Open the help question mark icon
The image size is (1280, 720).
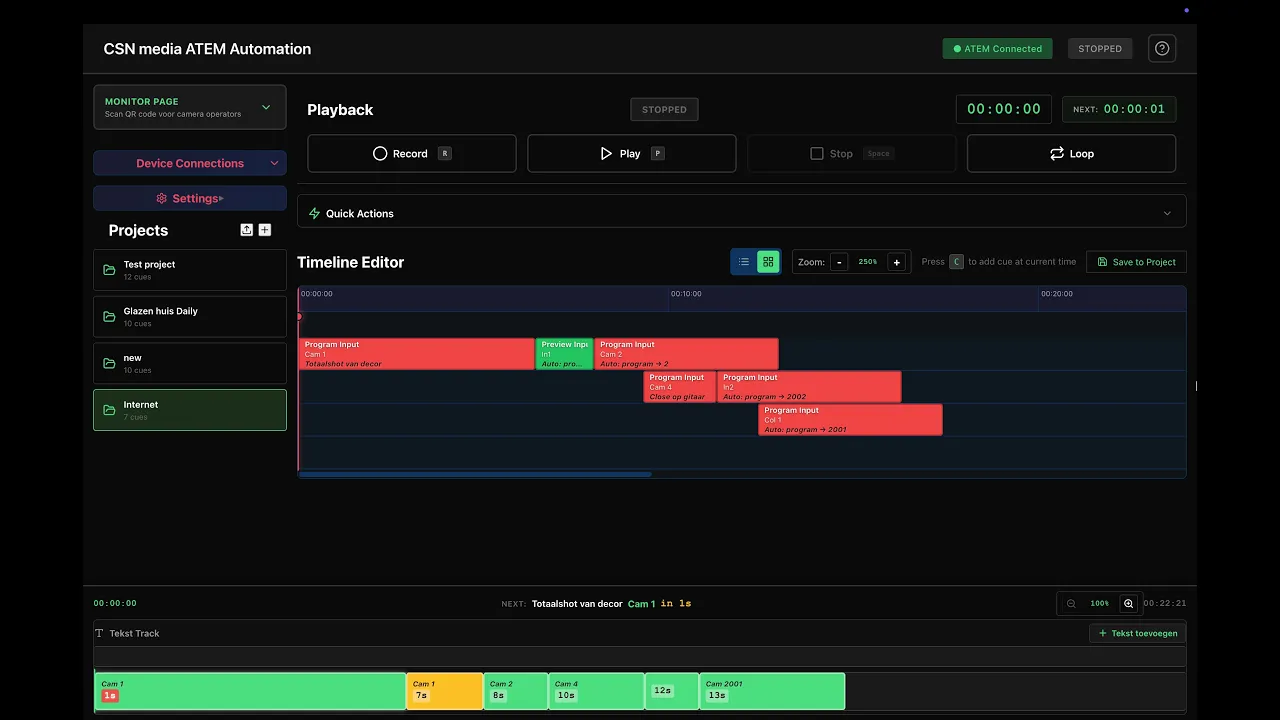(x=1161, y=48)
